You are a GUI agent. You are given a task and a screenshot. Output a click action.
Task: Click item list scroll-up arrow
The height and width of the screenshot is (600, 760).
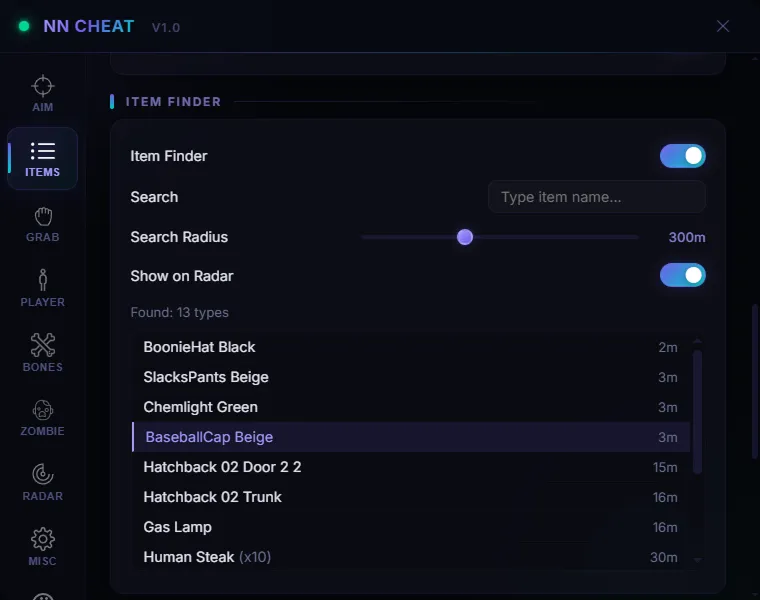697,341
